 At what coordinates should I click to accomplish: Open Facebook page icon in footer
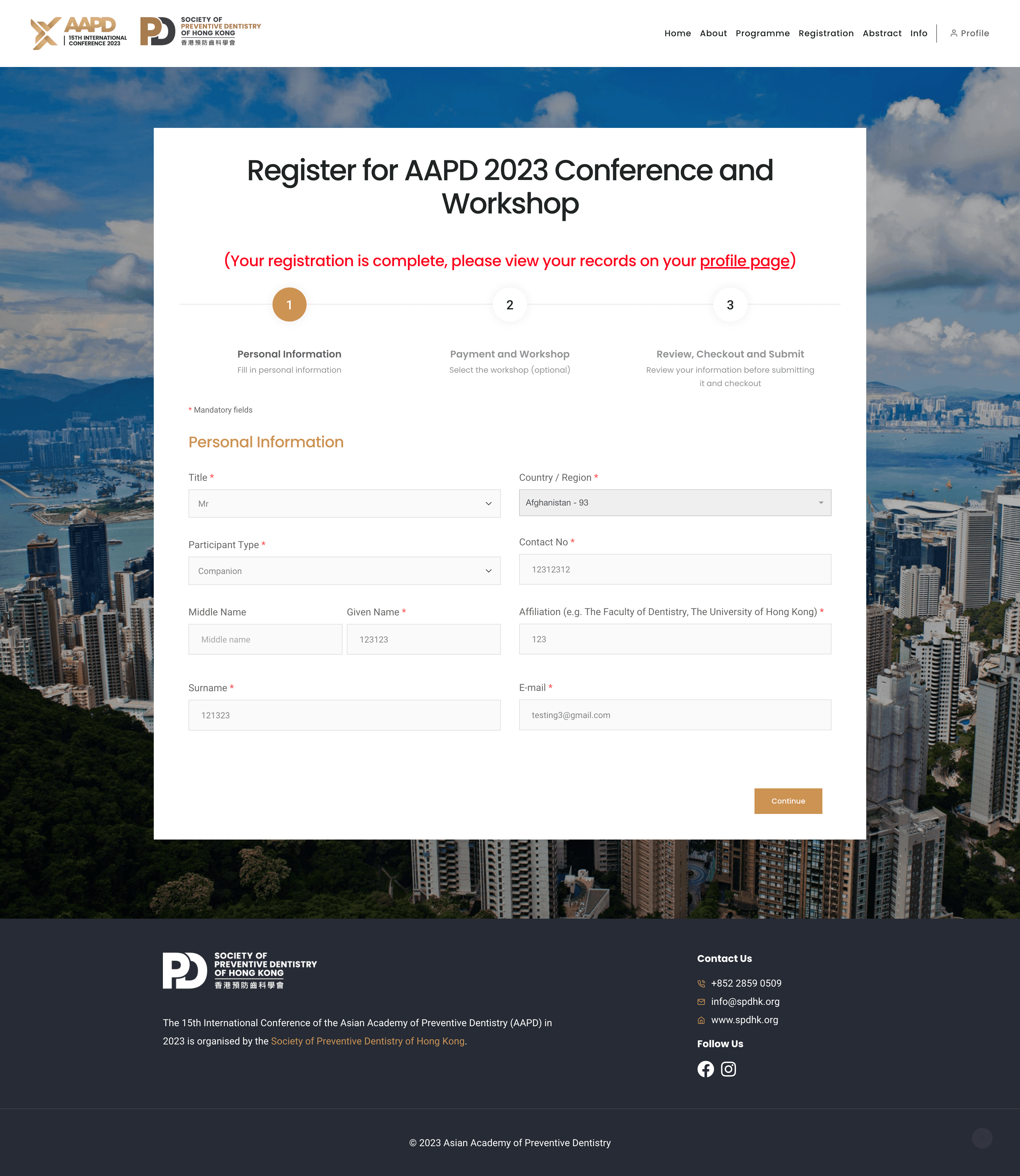(x=705, y=1069)
